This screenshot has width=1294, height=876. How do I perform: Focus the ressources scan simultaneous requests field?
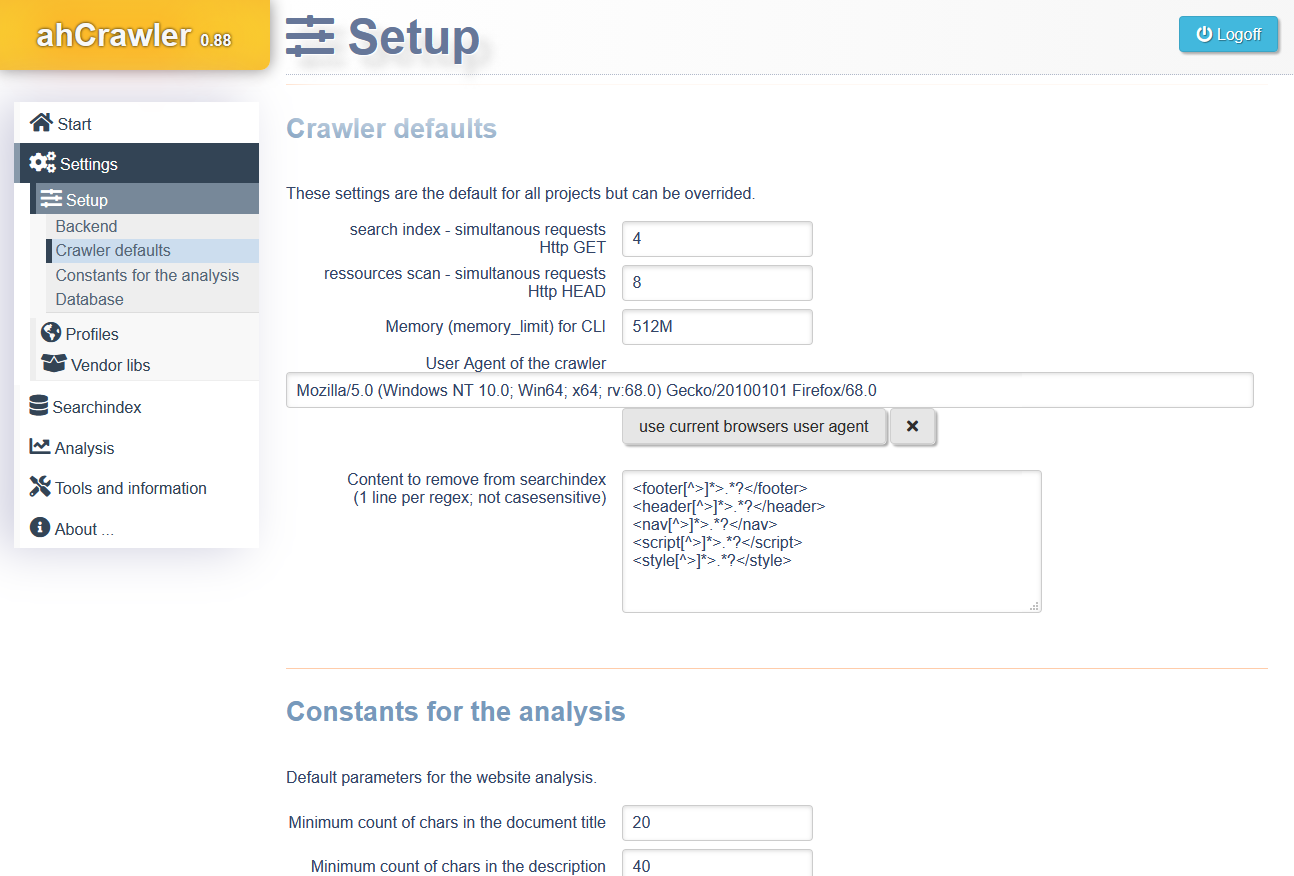pos(717,283)
